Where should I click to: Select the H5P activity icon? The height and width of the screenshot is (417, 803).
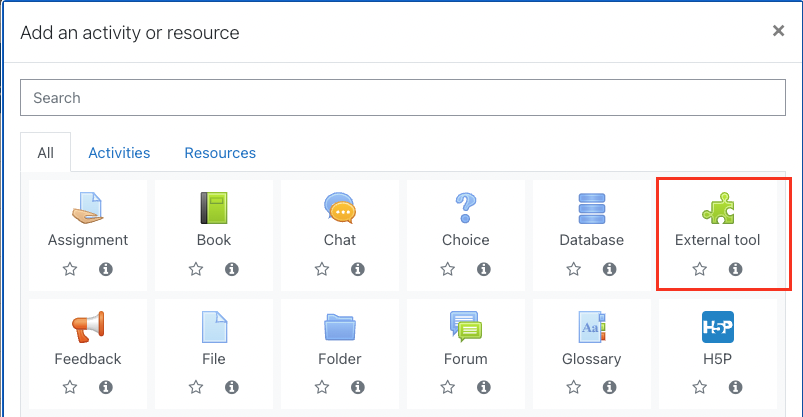click(x=718, y=327)
